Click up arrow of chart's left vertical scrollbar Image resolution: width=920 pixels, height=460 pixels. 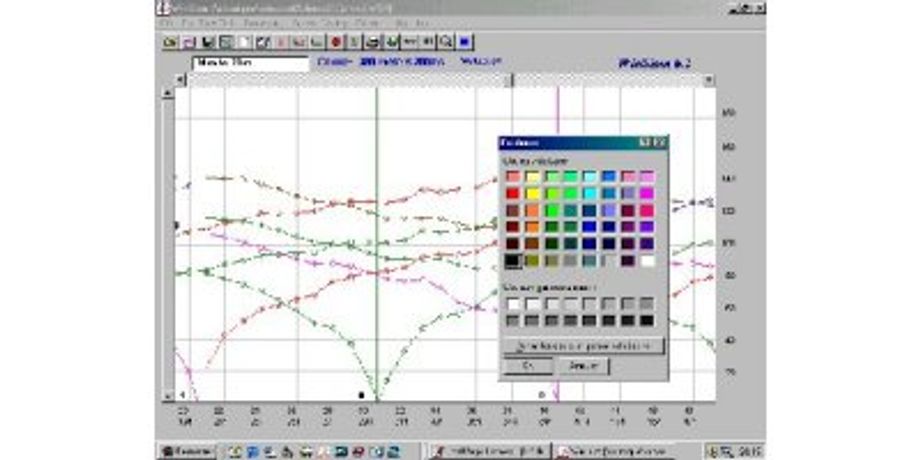tap(168, 93)
